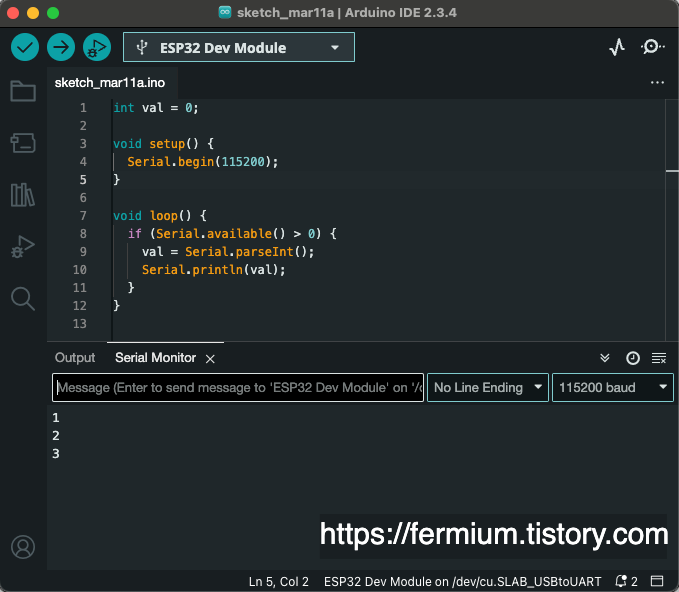This screenshot has height=592, width=679.
Task: Click the board port status text
Action: pos(462,581)
